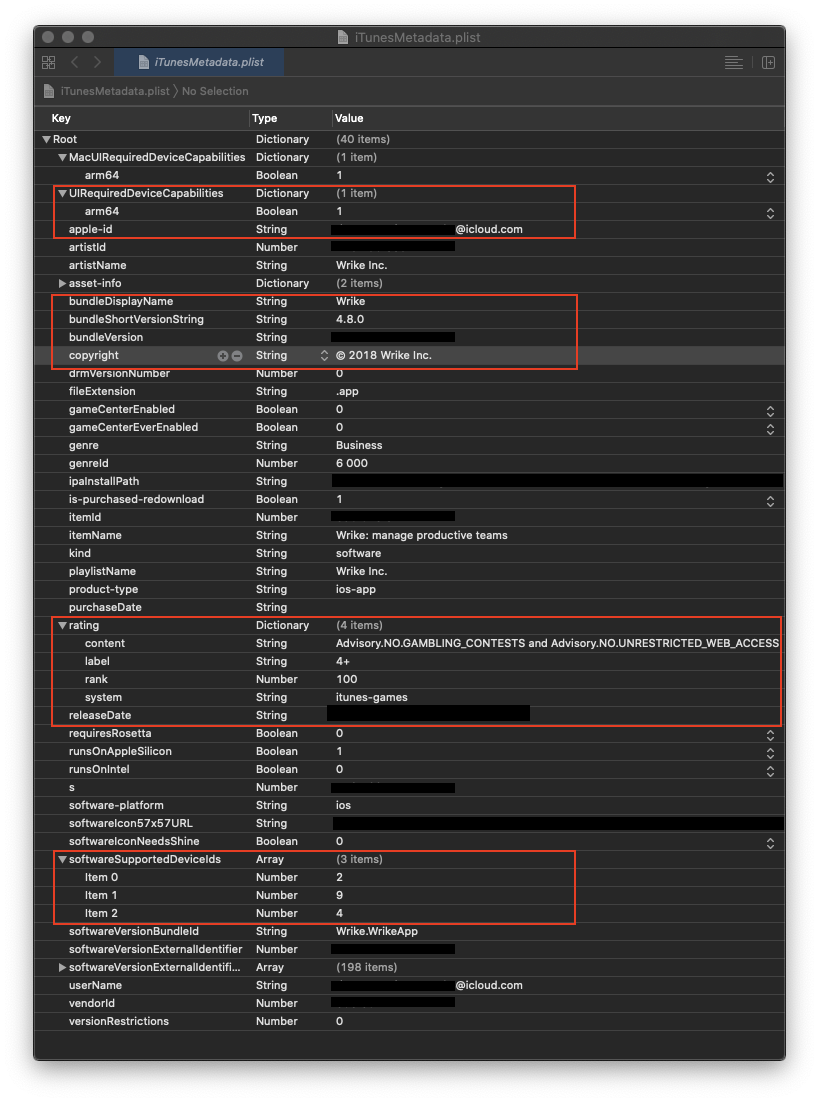Click the document icon inside the editor tab

pyautogui.click(x=142, y=61)
